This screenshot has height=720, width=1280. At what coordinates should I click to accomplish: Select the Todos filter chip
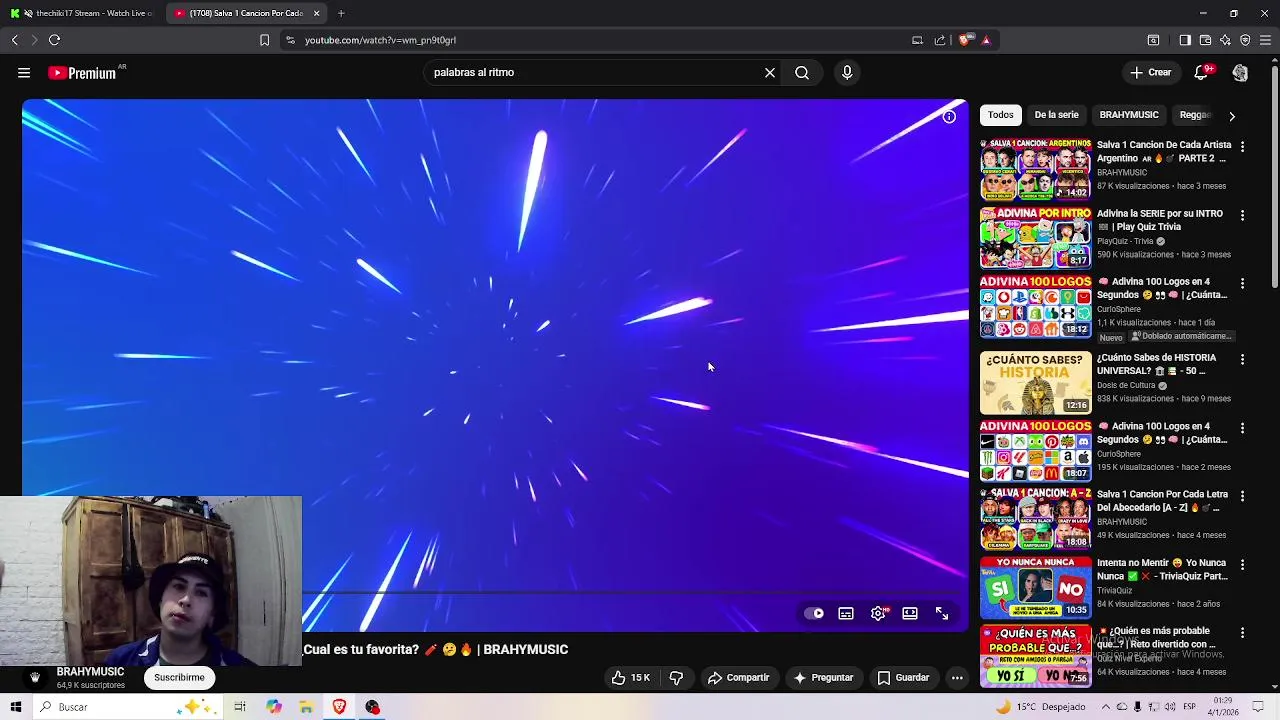pos(1001,115)
